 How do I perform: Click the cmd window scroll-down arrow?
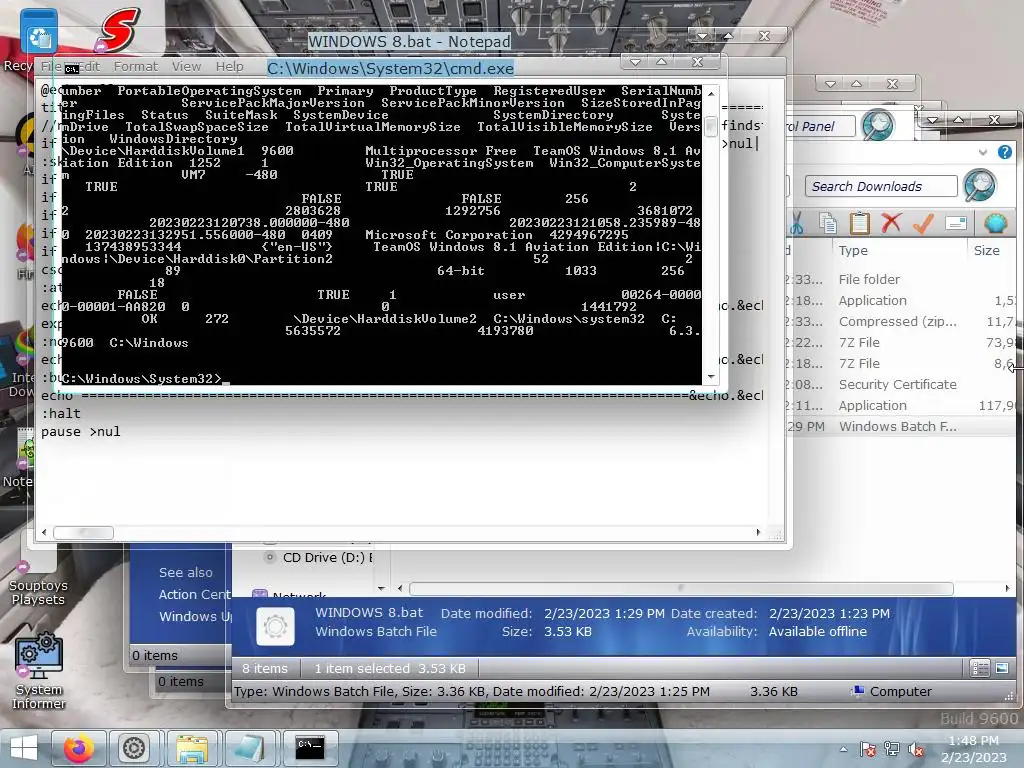click(711, 377)
